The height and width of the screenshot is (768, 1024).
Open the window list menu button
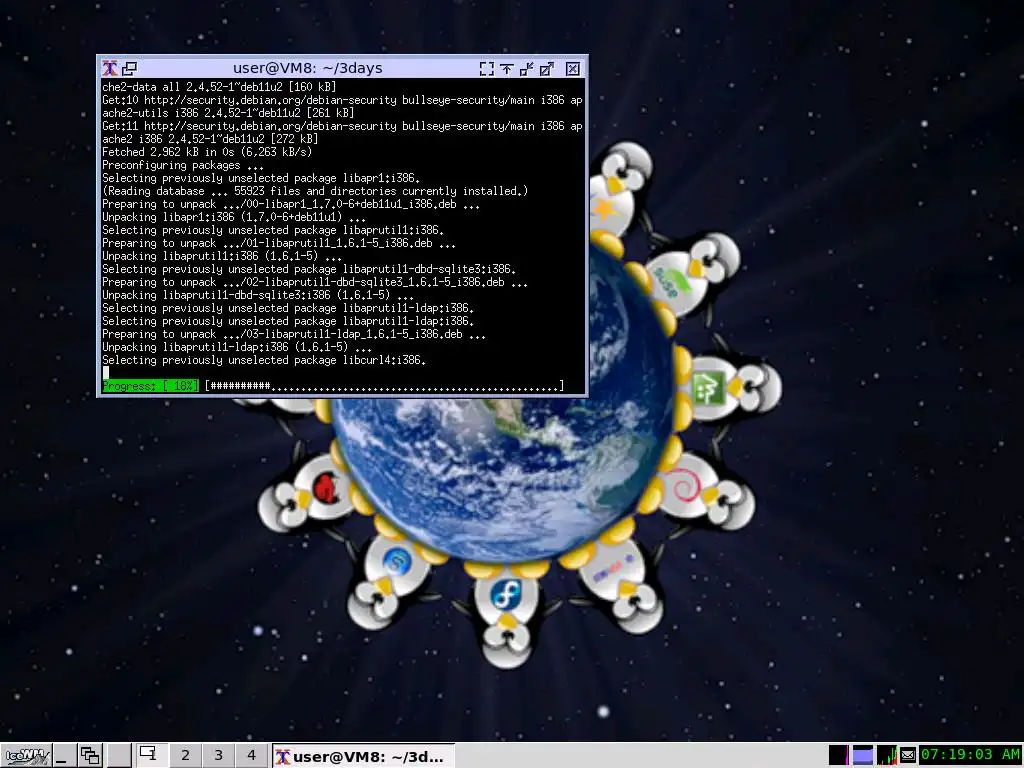89,756
